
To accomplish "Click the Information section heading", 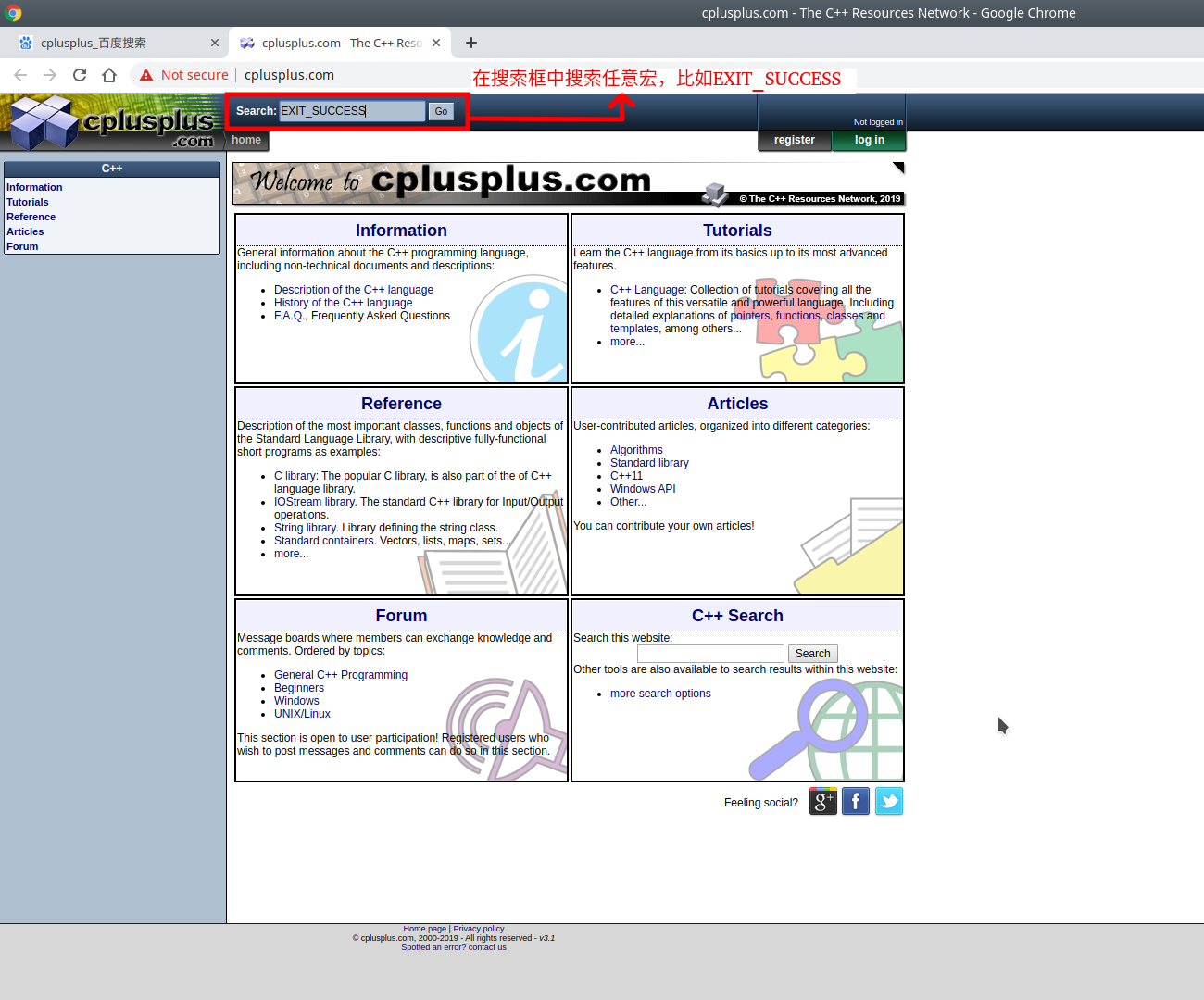I will [401, 231].
